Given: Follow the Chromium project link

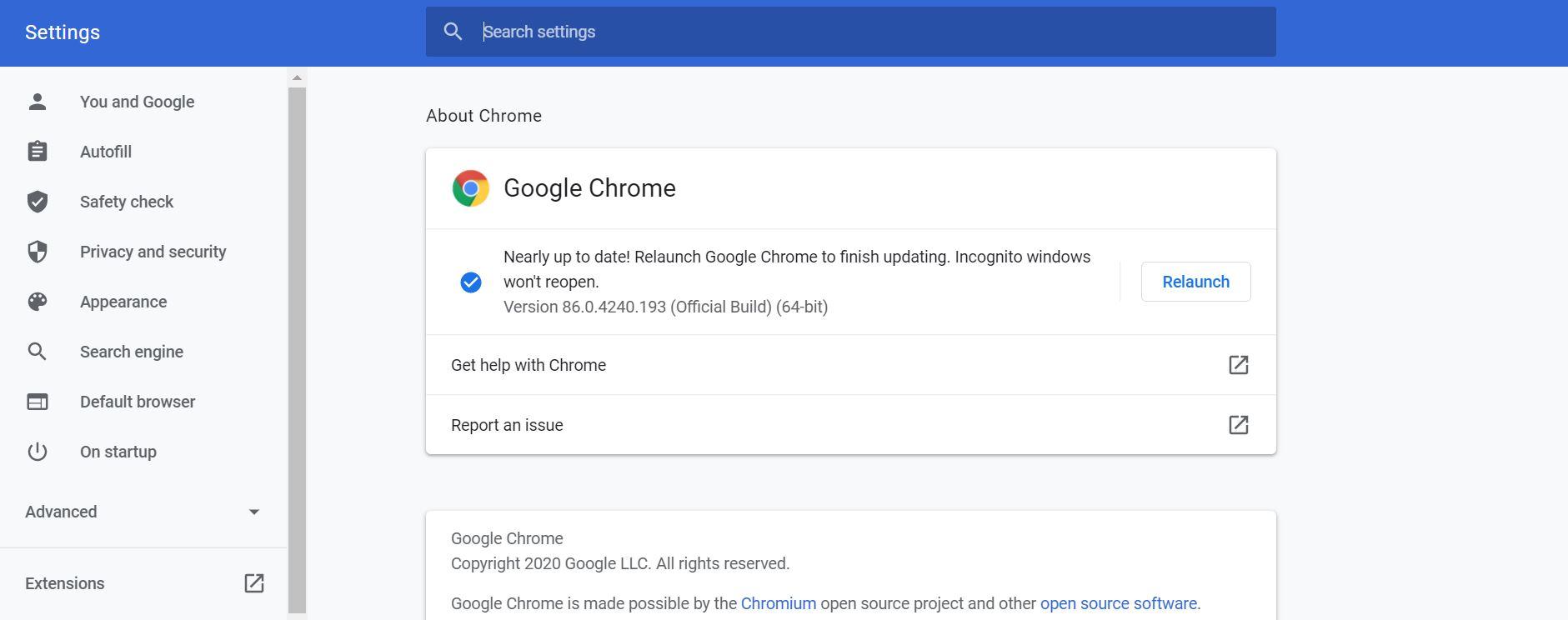Looking at the screenshot, I should (778, 603).
